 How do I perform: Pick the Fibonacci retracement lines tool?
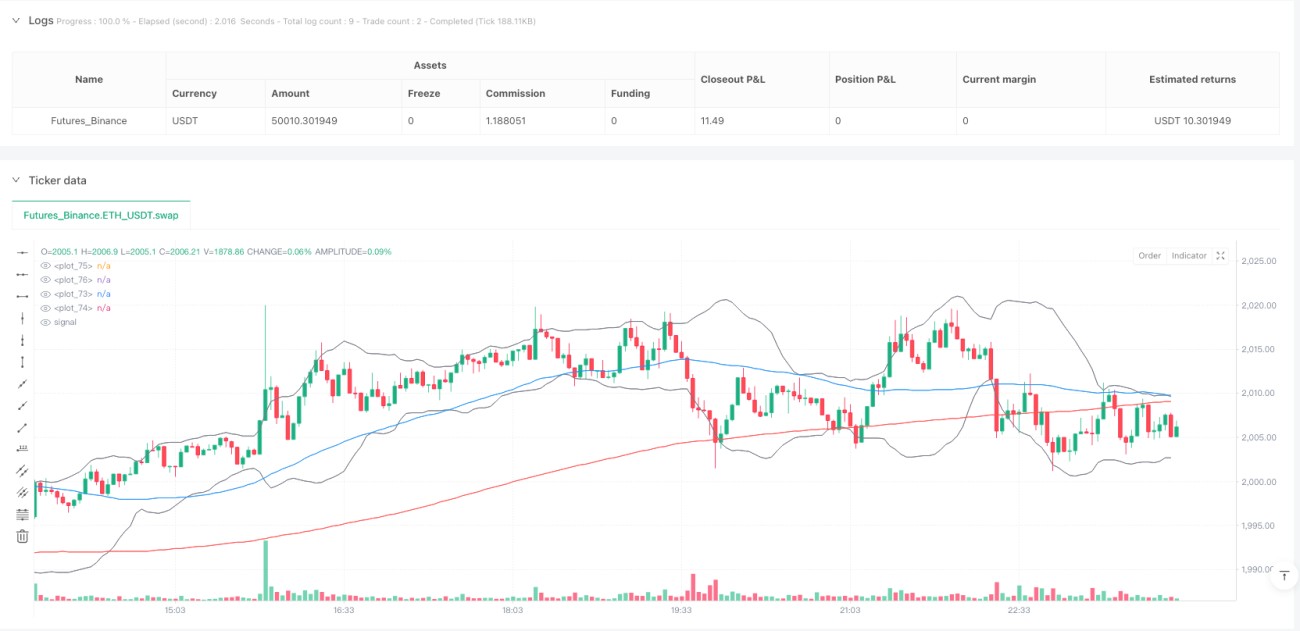[22, 514]
